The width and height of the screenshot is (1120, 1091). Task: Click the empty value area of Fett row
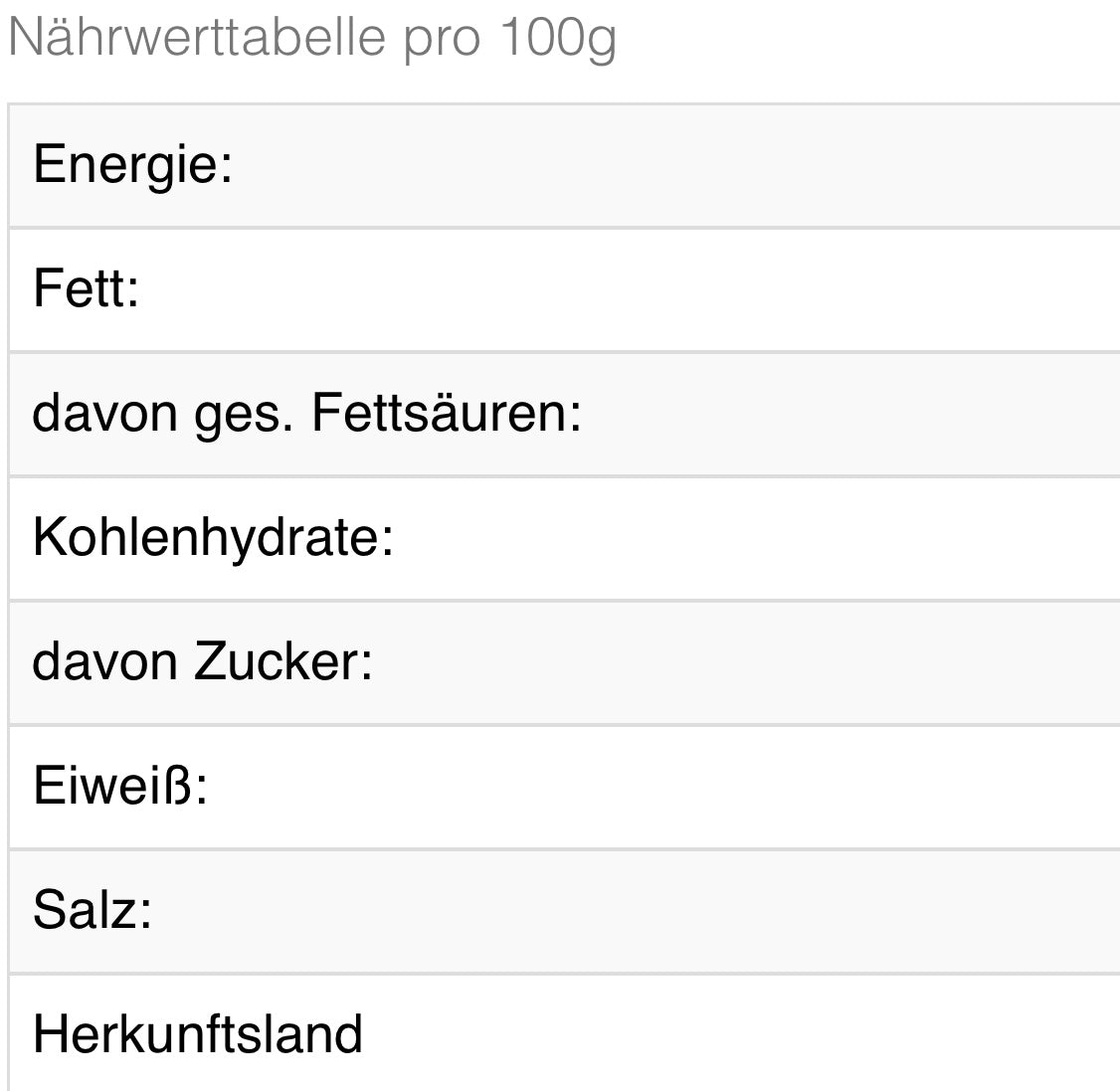(x=796, y=288)
